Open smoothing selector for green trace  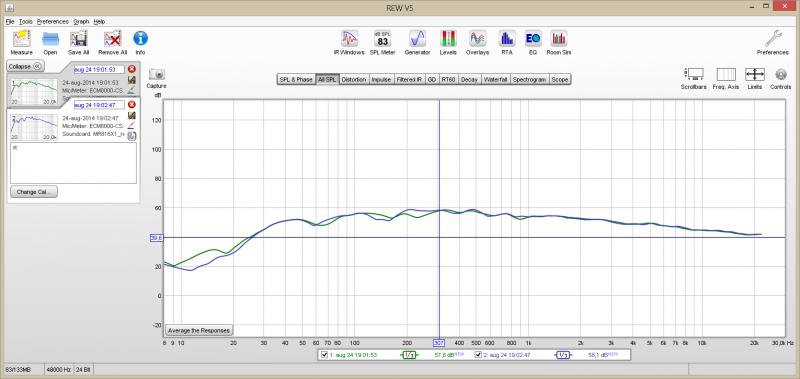409,355
